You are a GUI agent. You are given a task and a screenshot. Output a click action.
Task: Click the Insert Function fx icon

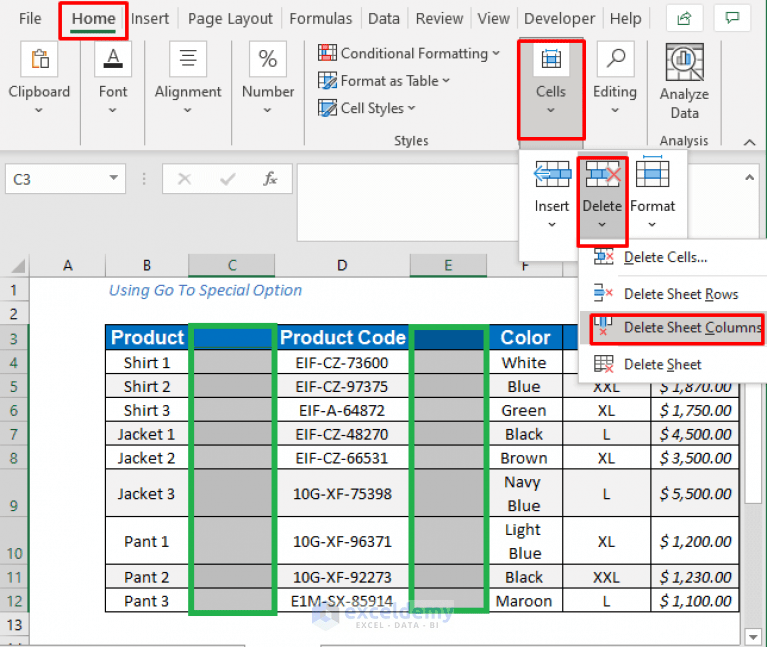point(270,179)
